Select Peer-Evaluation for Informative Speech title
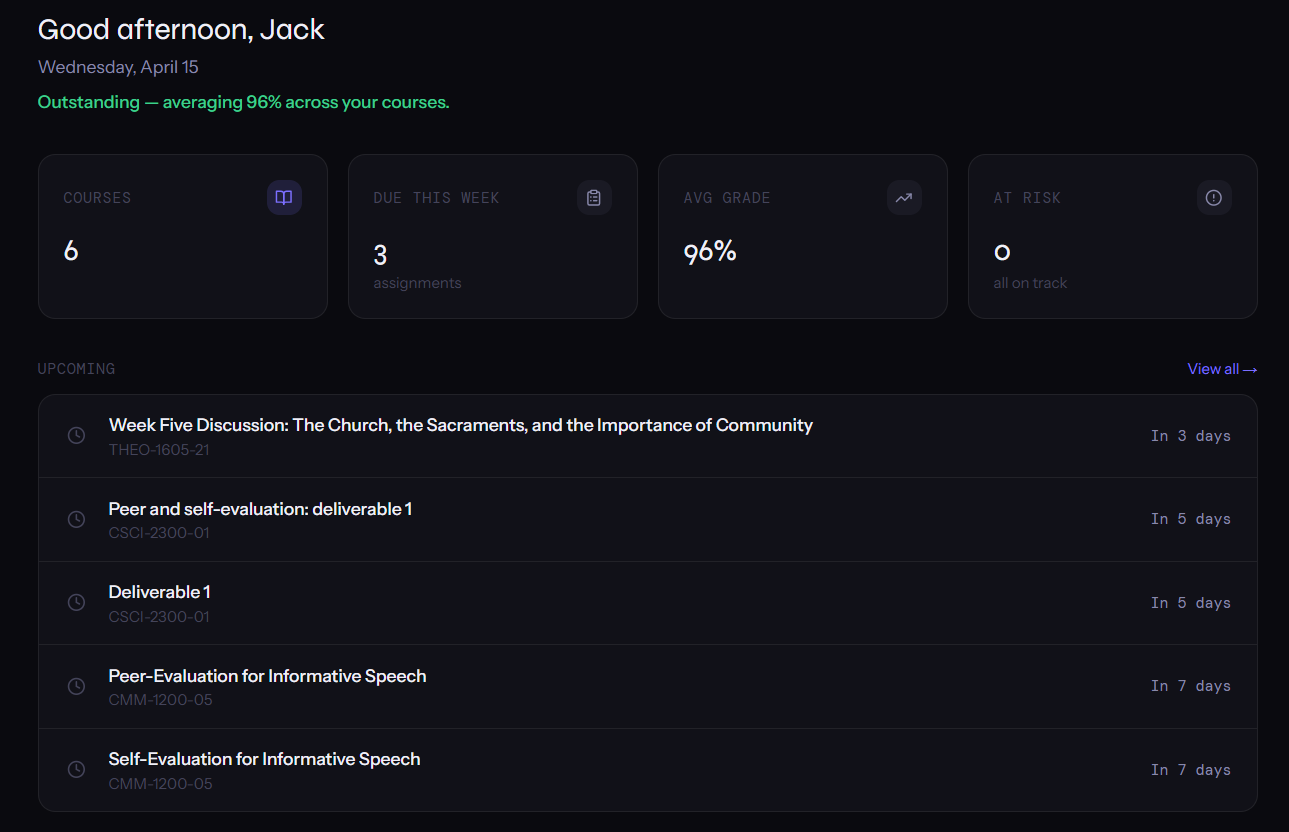This screenshot has height=832, width=1289. [267, 676]
